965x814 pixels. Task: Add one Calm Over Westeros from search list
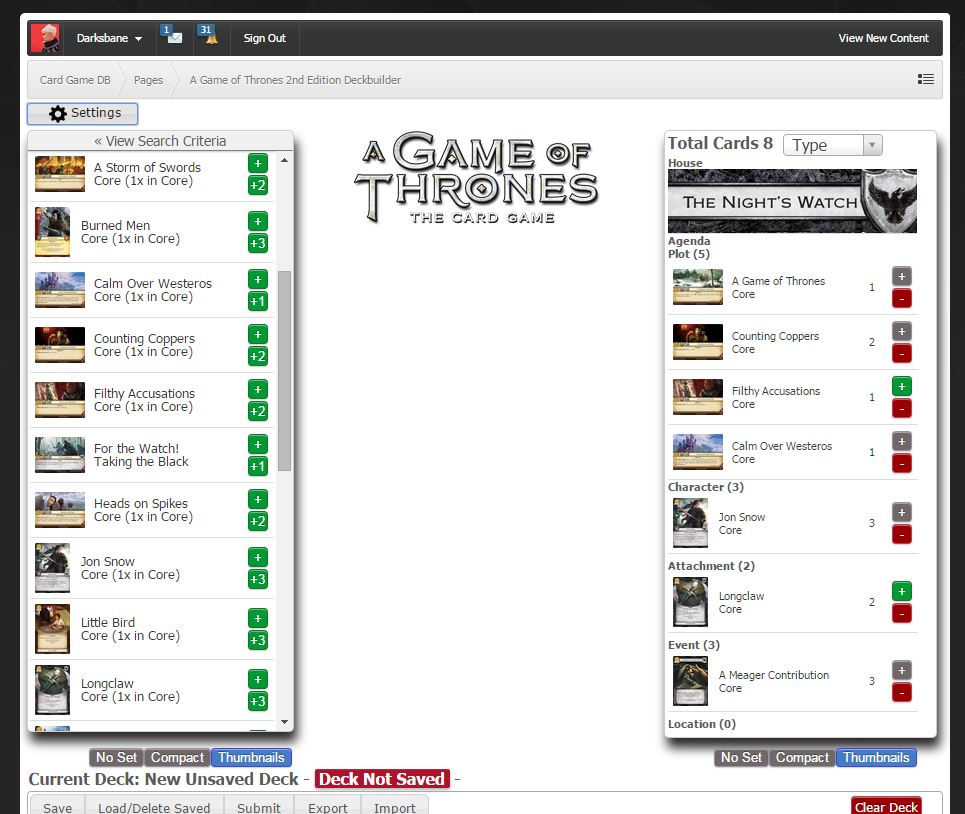click(258, 279)
